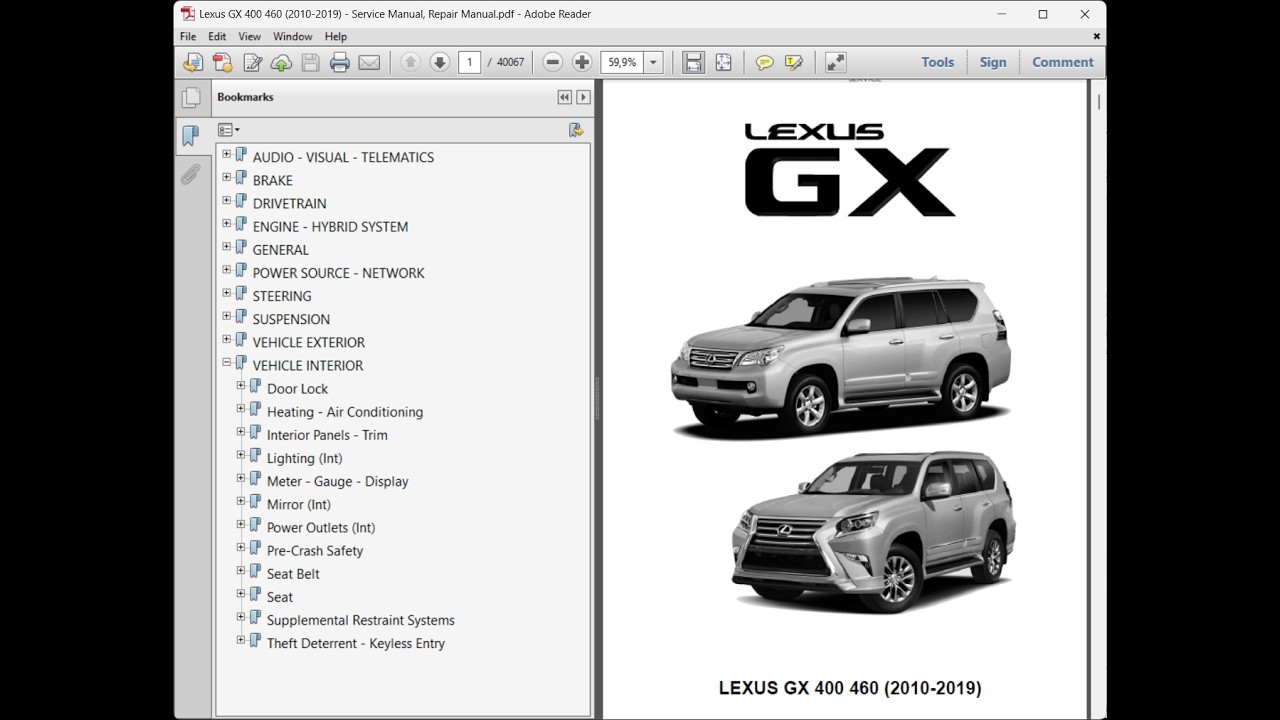Click the Bookmarks ribbon icon in the side strip

coord(190,136)
